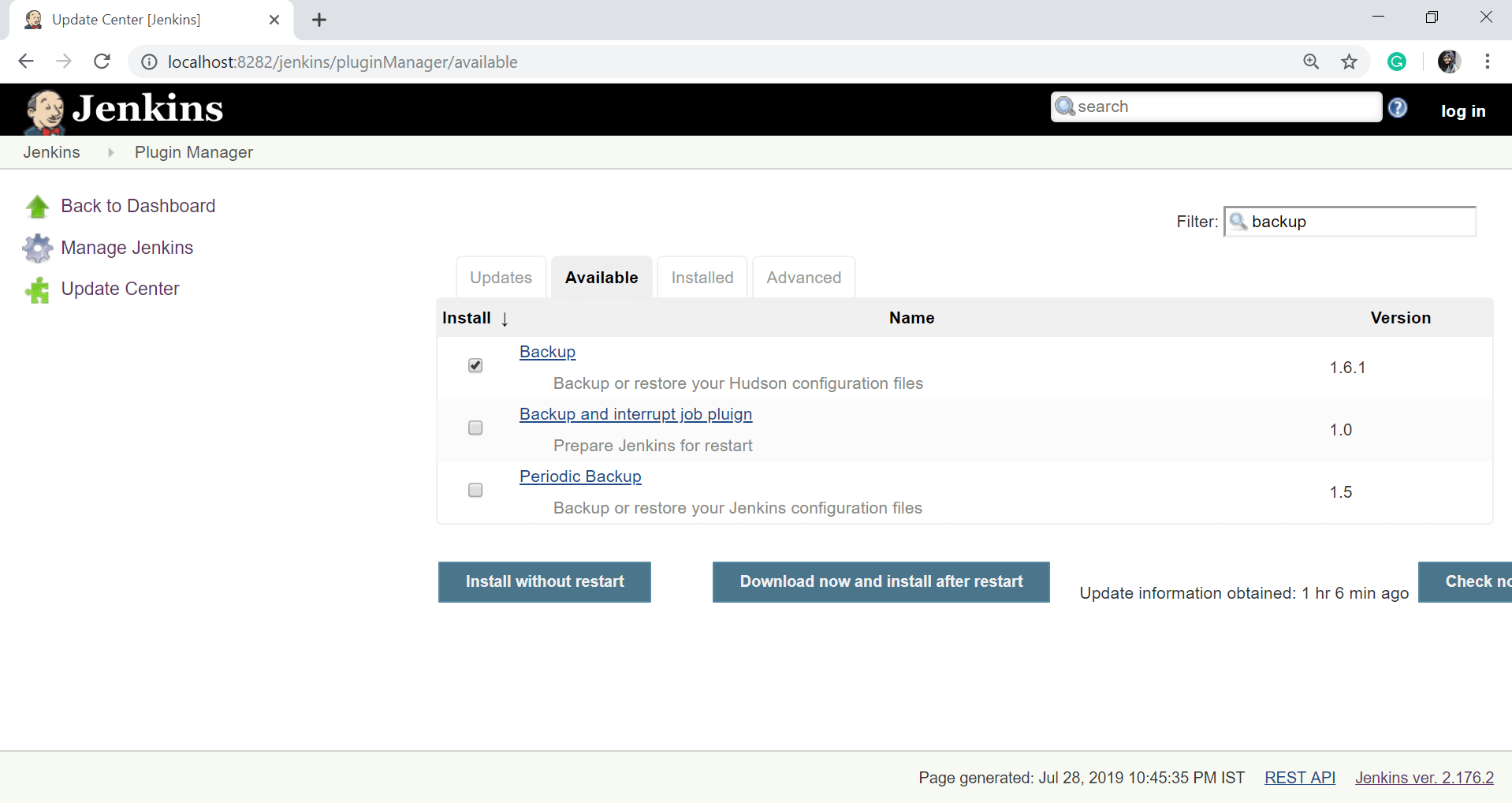This screenshot has width=1512, height=803.
Task: Open the search help question-mark icon
Action: pyautogui.click(x=1398, y=108)
